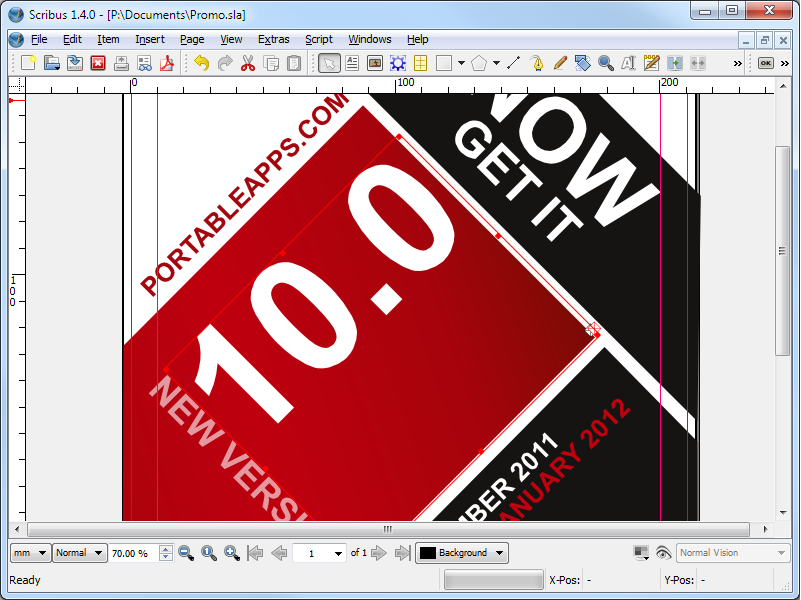The width and height of the screenshot is (801, 600).
Task: Open the Page menu
Action: 192,39
